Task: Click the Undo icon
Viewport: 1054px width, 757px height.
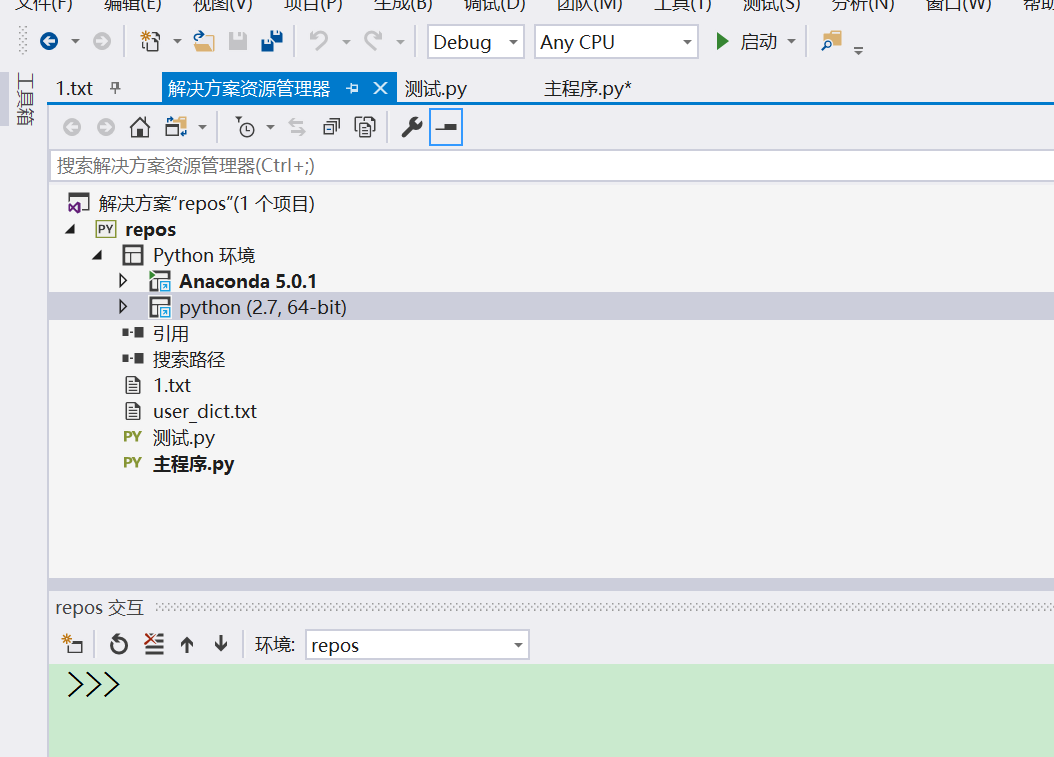Action: click(x=319, y=42)
